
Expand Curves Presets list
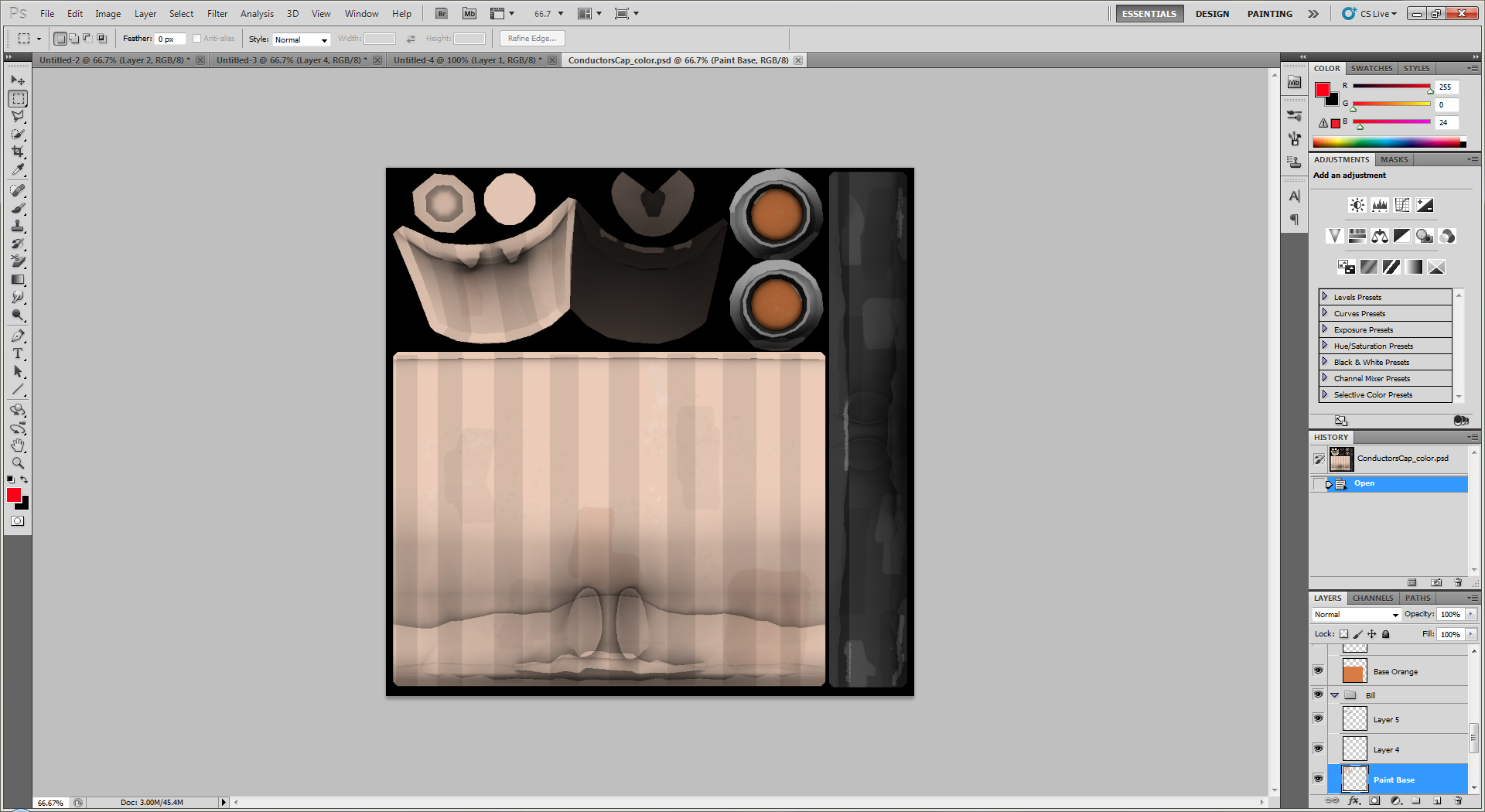(1324, 313)
